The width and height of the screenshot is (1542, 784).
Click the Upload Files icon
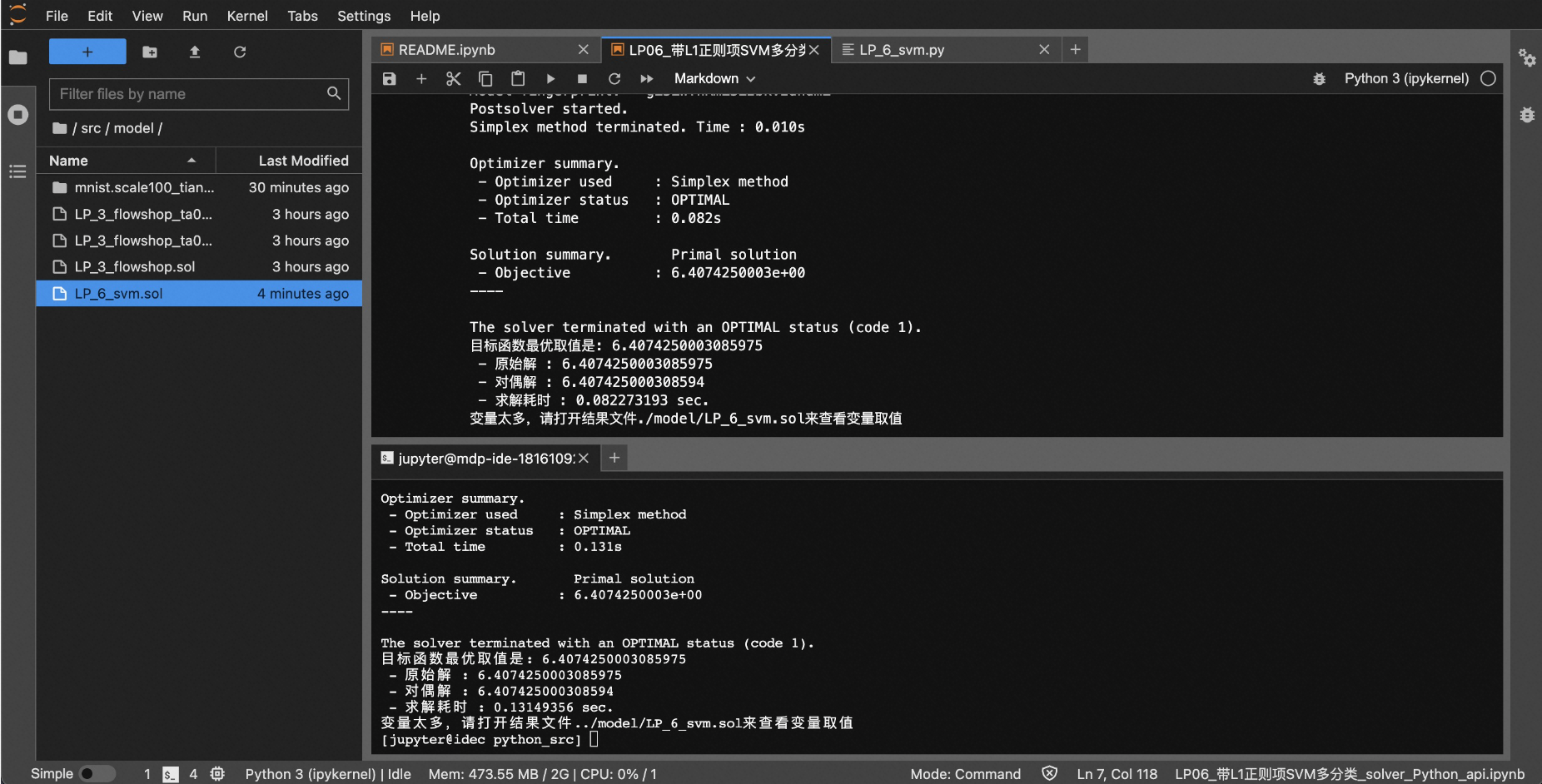tap(195, 52)
